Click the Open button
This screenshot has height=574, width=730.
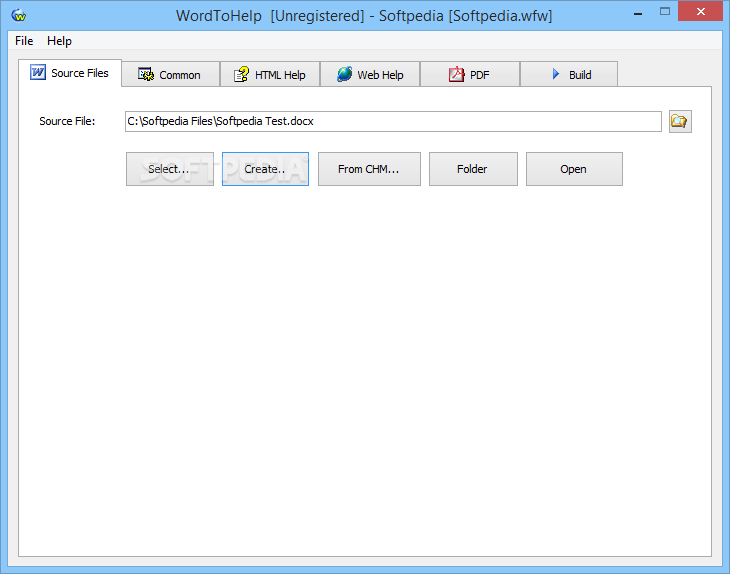click(574, 169)
